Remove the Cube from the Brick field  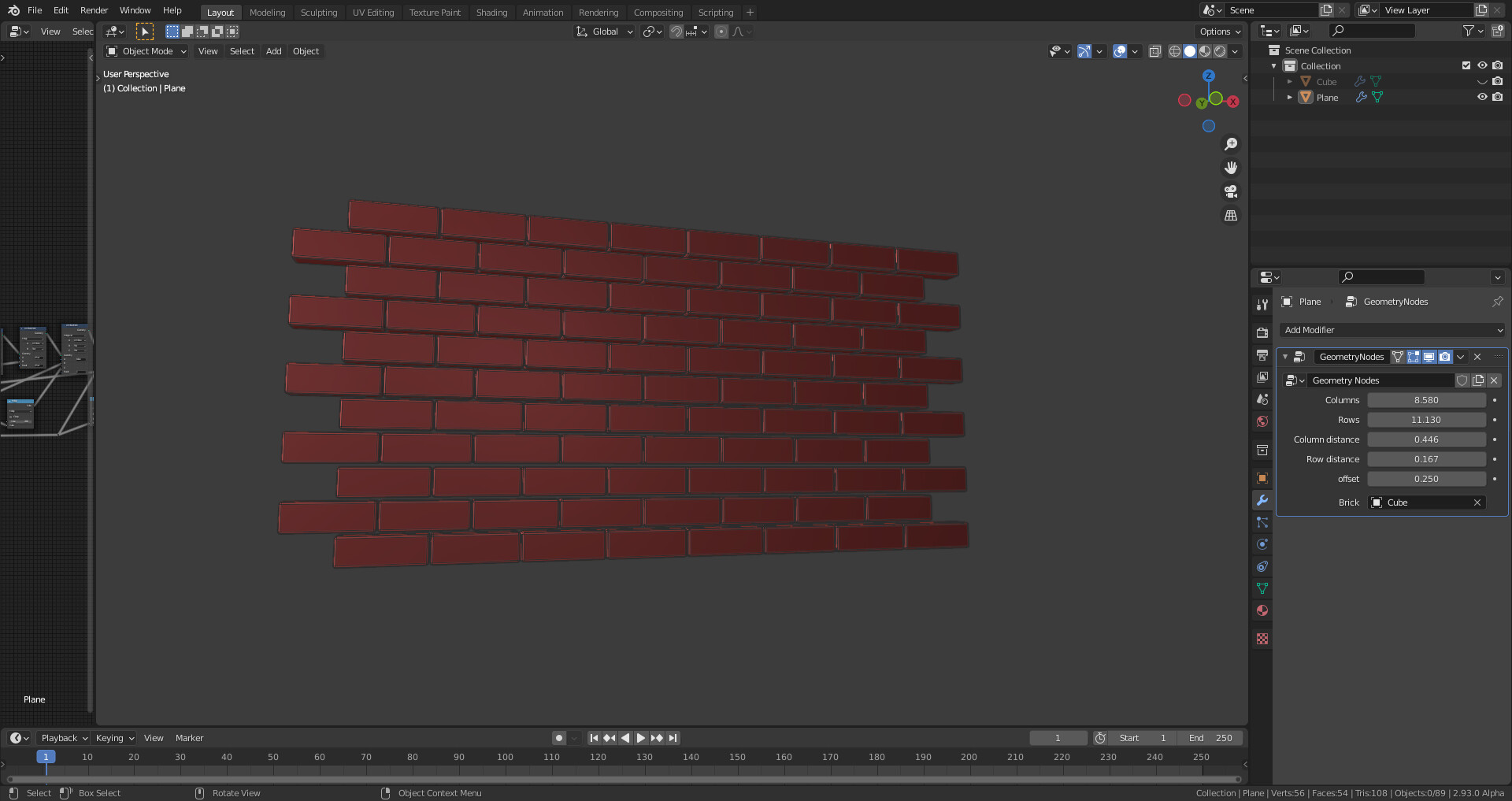pyautogui.click(x=1478, y=502)
